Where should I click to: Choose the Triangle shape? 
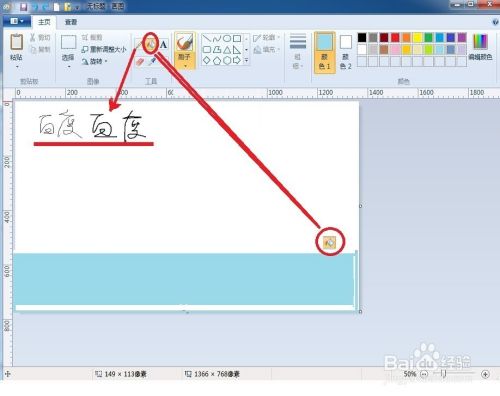[x=227, y=50]
